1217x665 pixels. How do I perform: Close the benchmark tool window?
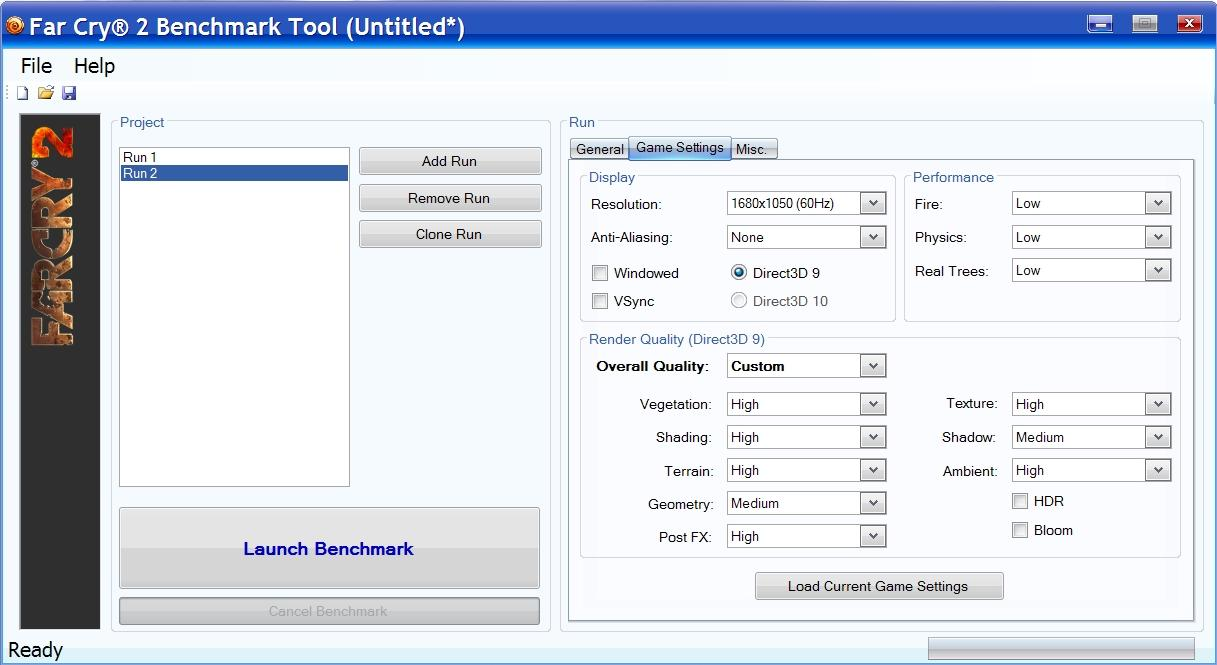[1189, 24]
